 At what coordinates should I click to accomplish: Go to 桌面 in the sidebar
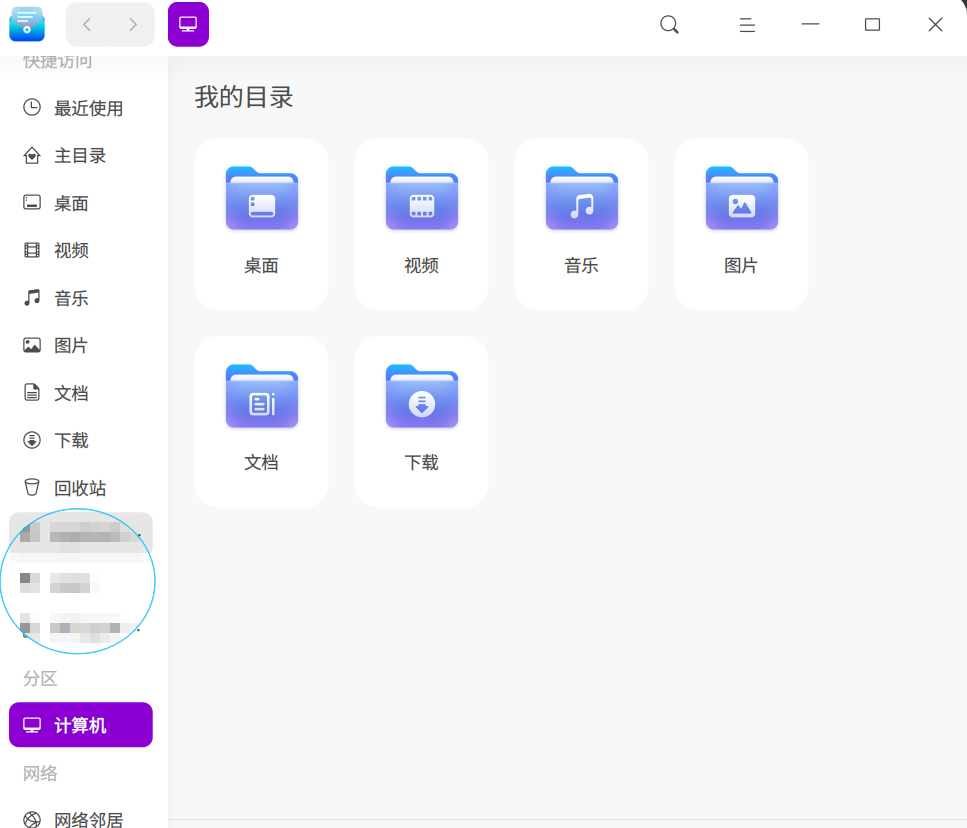[x=81, y=203]
